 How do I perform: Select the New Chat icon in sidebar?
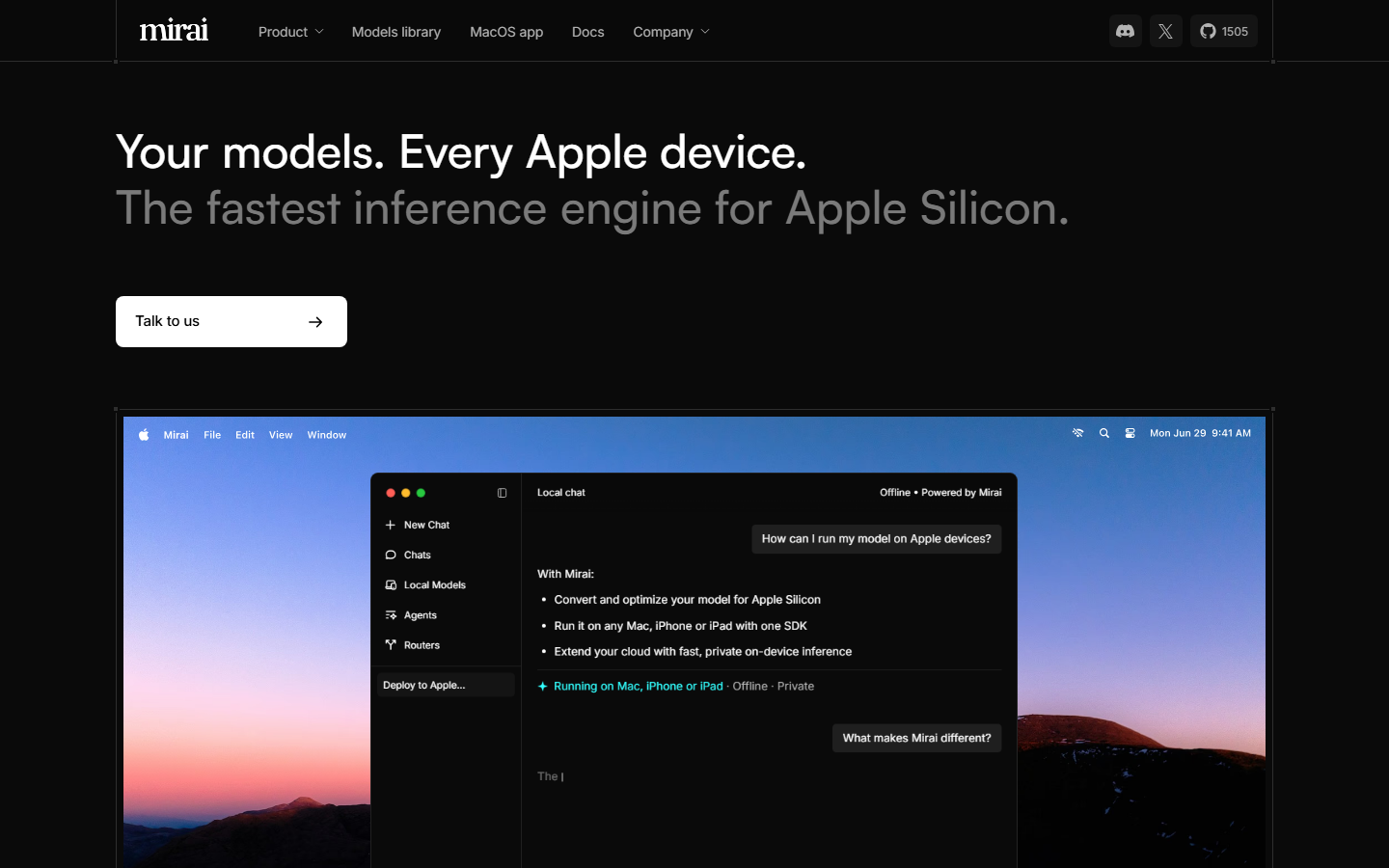point(391,525)
